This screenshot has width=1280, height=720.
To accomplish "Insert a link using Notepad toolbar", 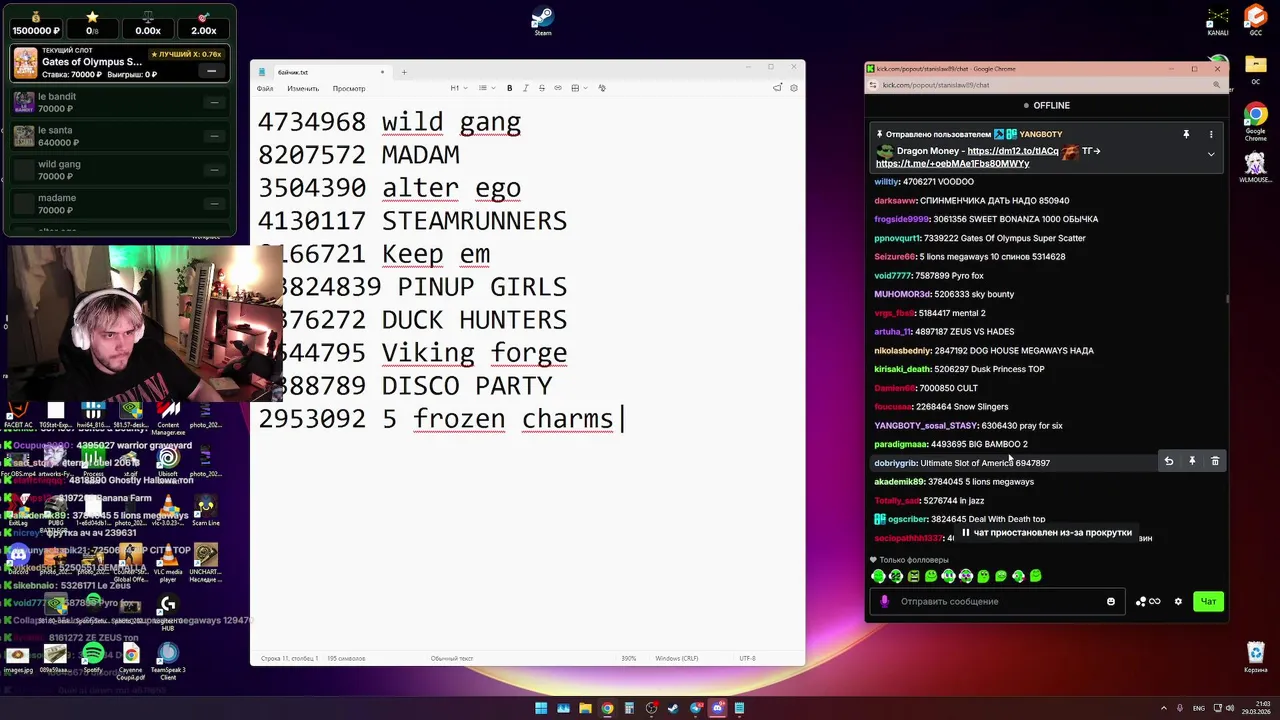I will (x=558, y=88).
